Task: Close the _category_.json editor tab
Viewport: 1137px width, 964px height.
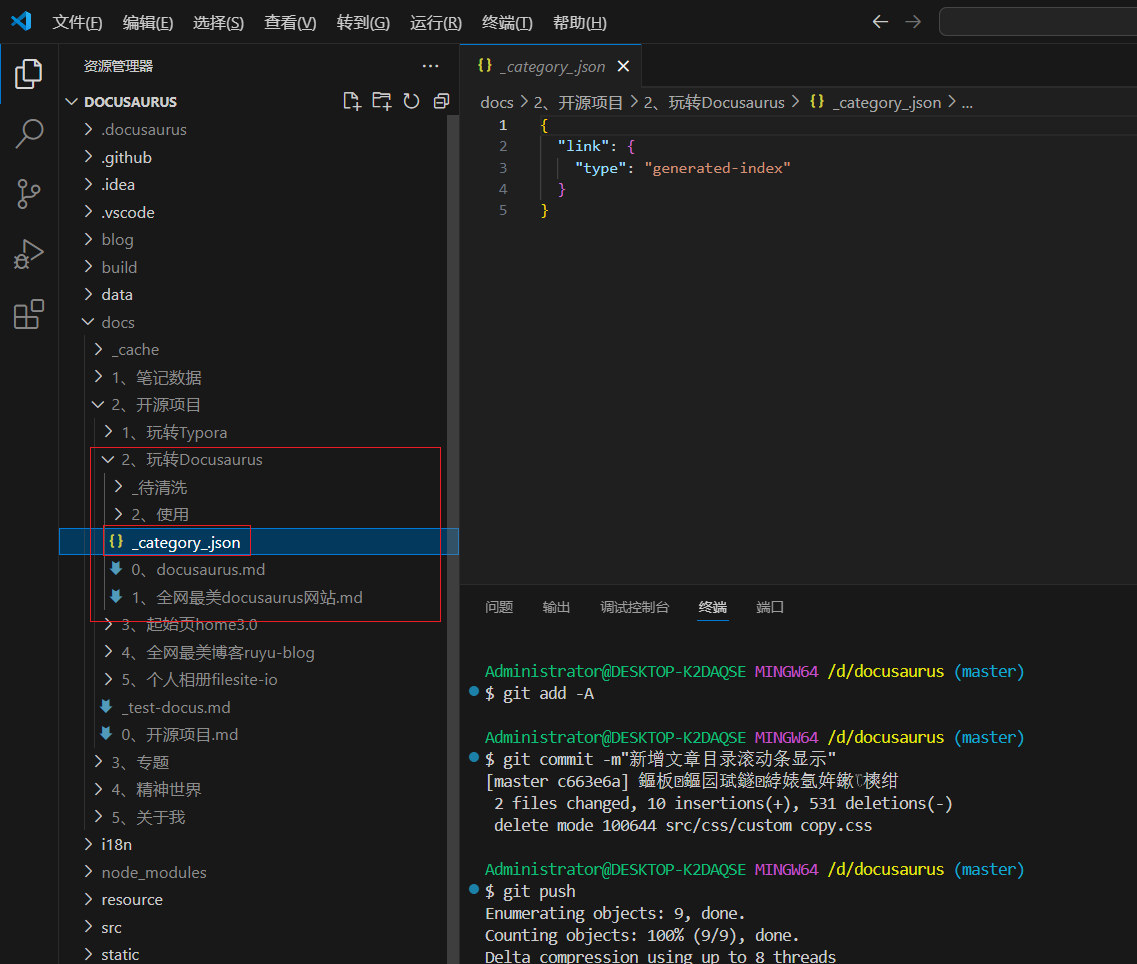Action: click(623, 66)
